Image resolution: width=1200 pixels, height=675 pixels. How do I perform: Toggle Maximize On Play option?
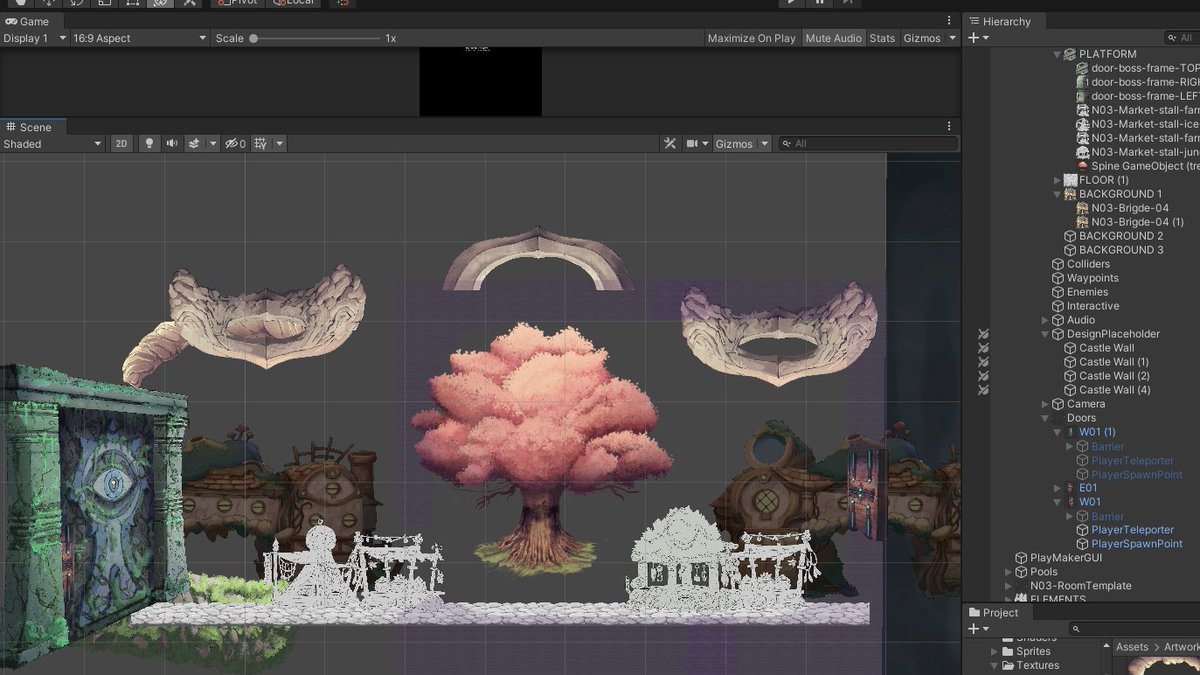tap(751, 38)
